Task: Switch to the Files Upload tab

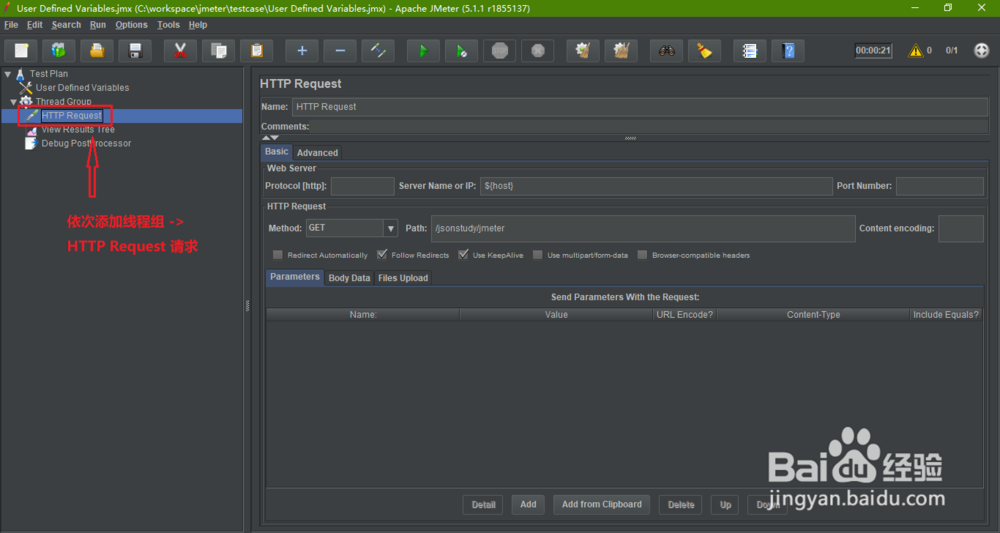Action: pyautogui.click(x=402, y=278)
